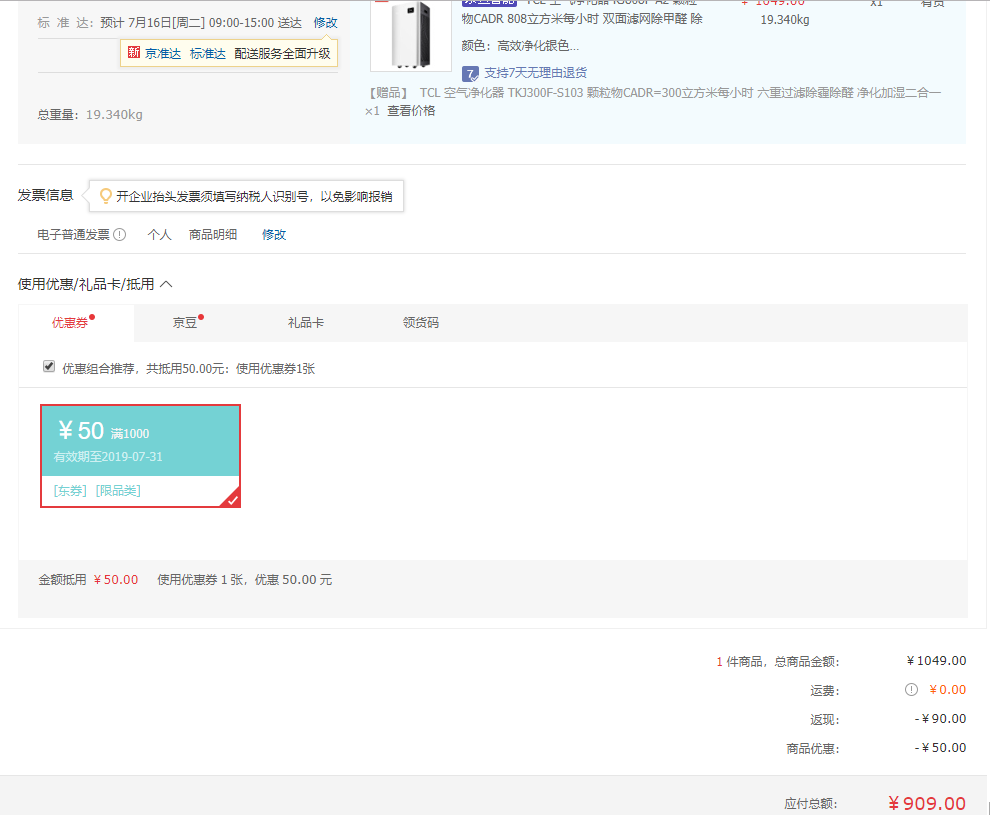Collapse the 使用优惠/礼品卡/抵用 section
This screenshot has width=990, height=815.
click(x=166, y=284)
